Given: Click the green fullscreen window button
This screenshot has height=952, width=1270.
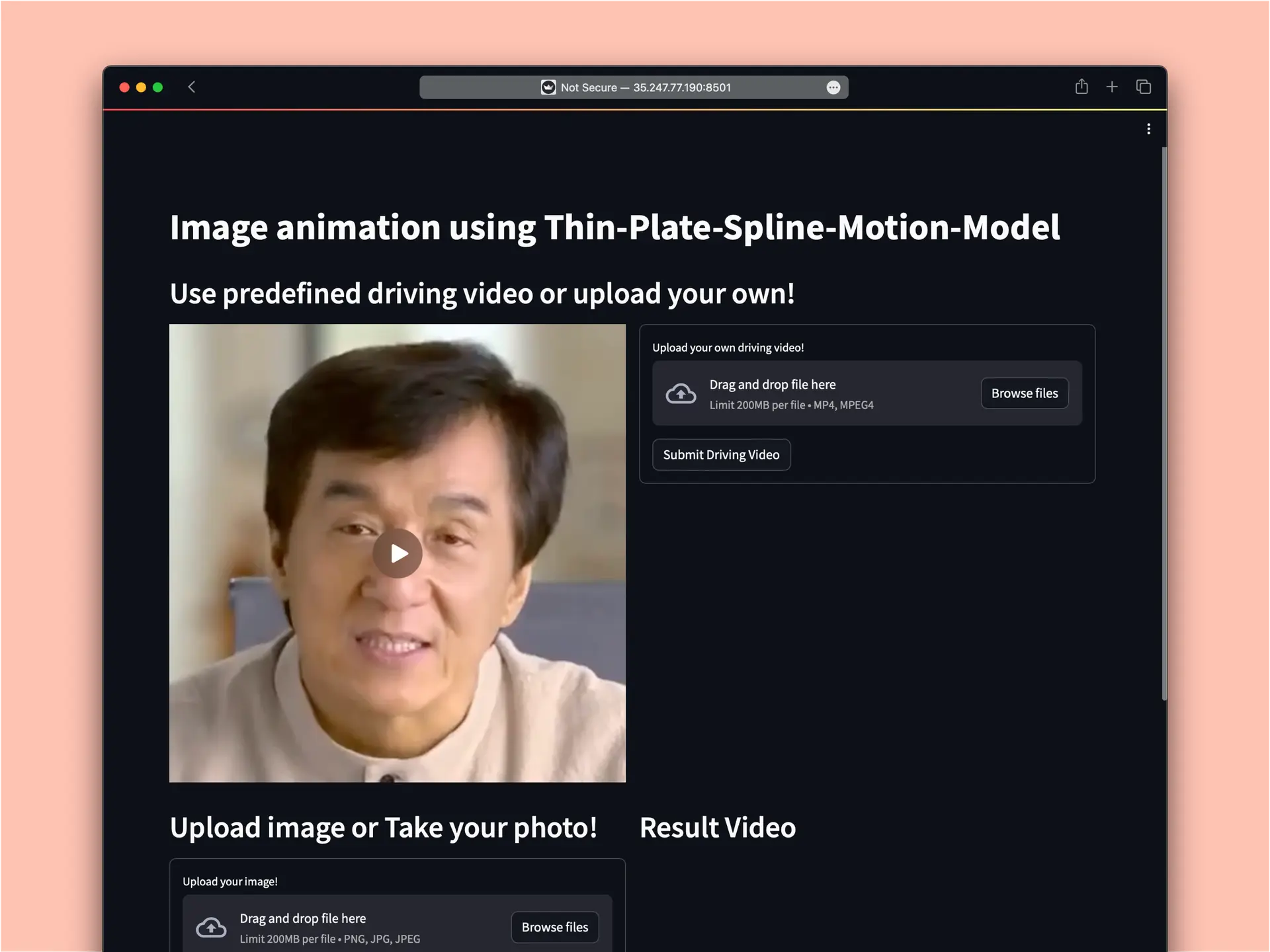Looking at the screenshot, I should [157, 87].
